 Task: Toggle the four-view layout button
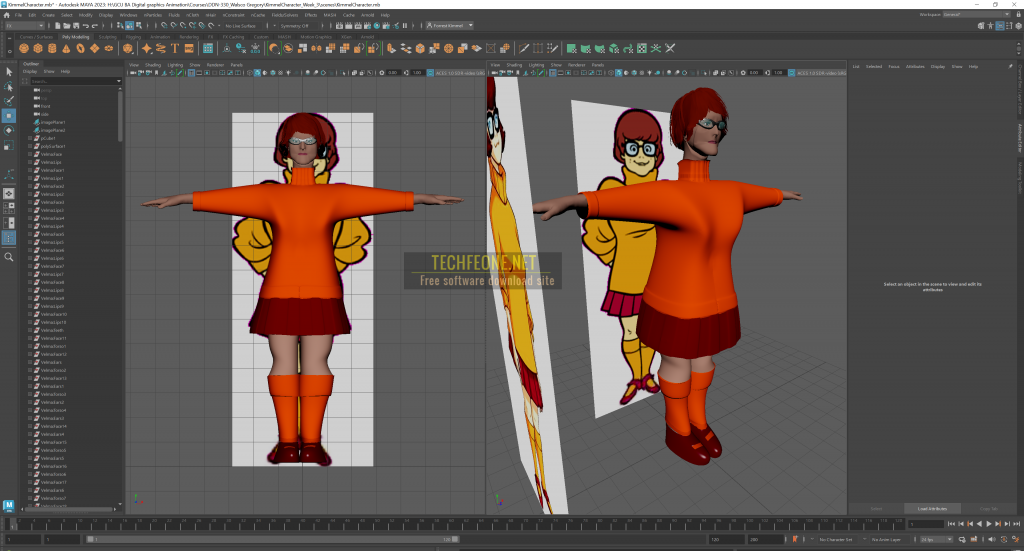9,208
